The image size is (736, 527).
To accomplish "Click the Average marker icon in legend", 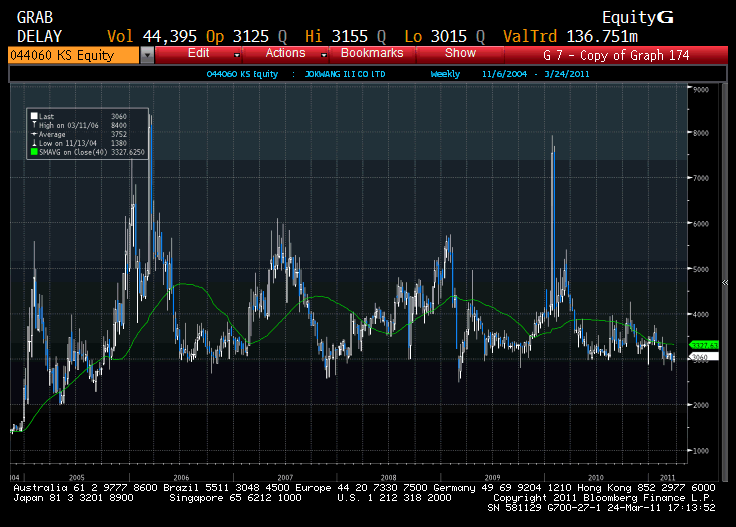I will tap(33, 133).
